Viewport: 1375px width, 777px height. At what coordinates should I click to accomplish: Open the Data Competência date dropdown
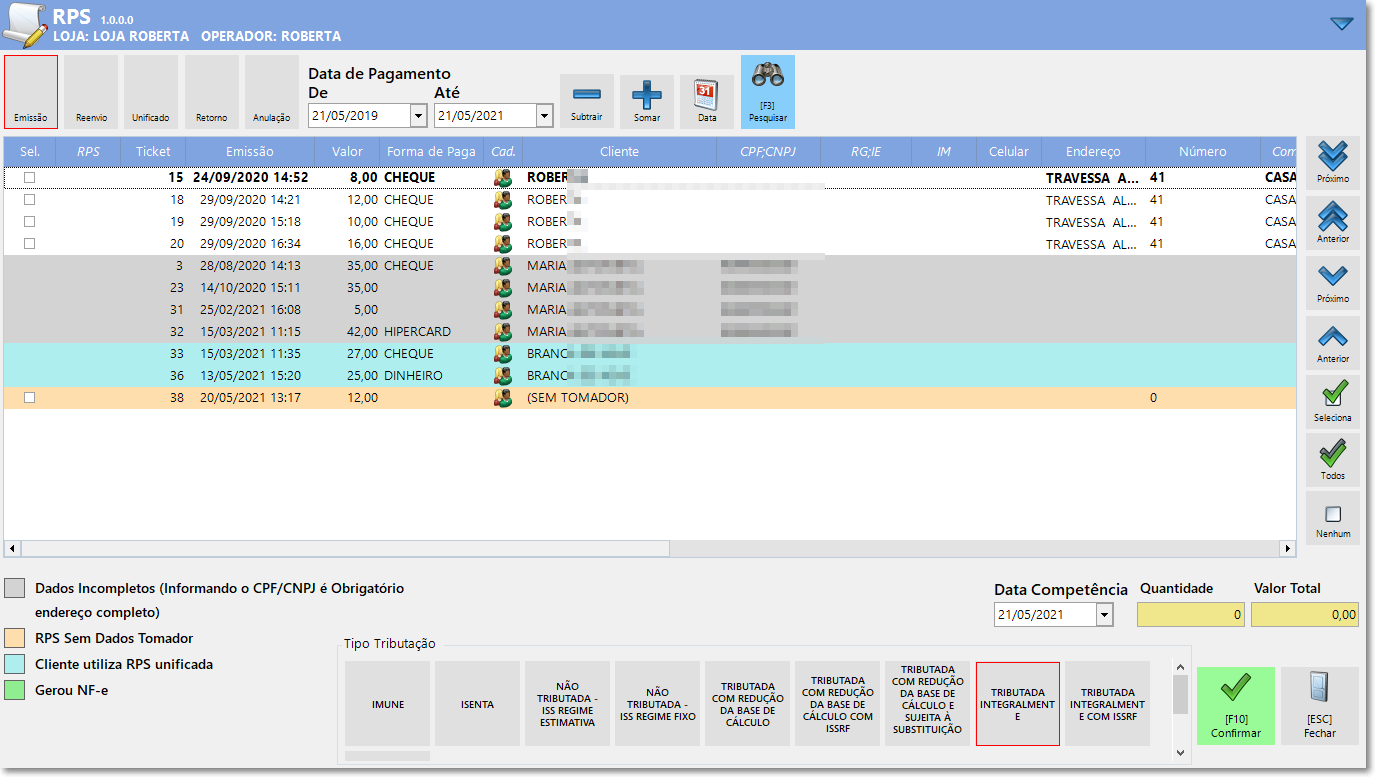click(x=1104, y=615)
